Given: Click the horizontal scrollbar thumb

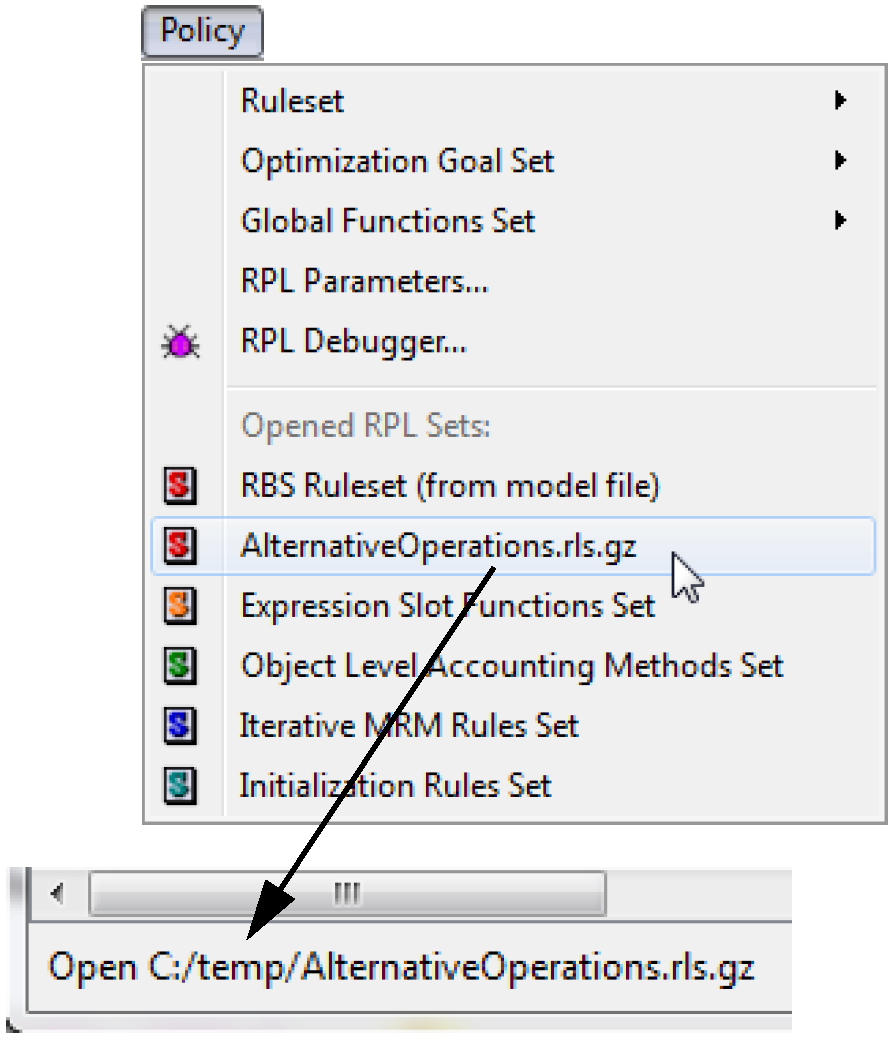Looking at the screenshot, I should [346, 893].
